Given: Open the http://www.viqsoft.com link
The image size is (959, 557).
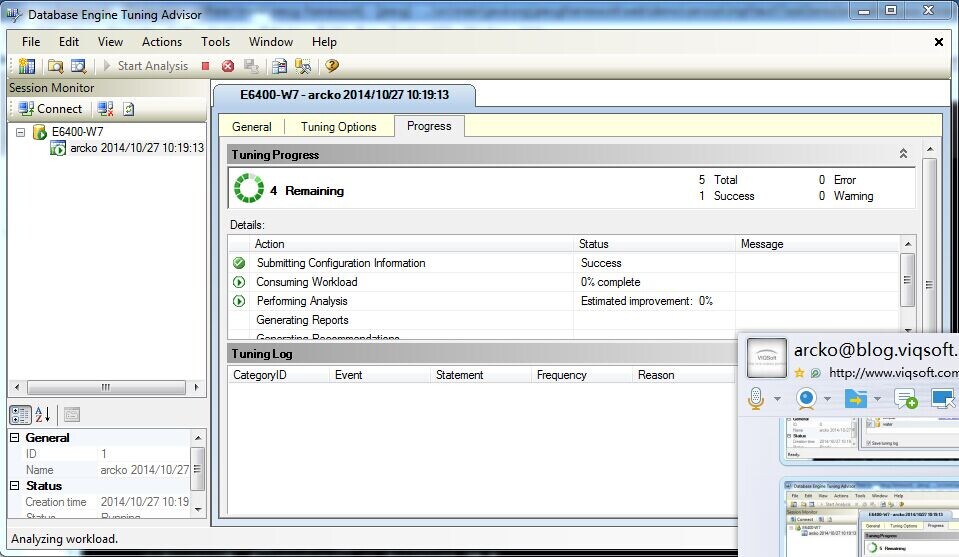Looking at the screenshot, I should [x=894, y=372].
